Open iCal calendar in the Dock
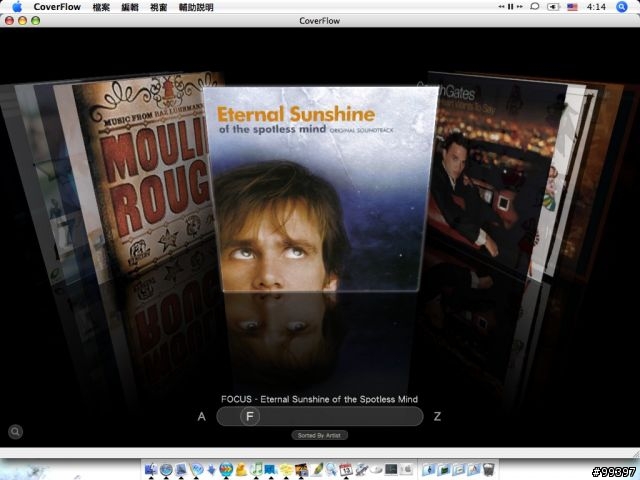 (345, 469)
